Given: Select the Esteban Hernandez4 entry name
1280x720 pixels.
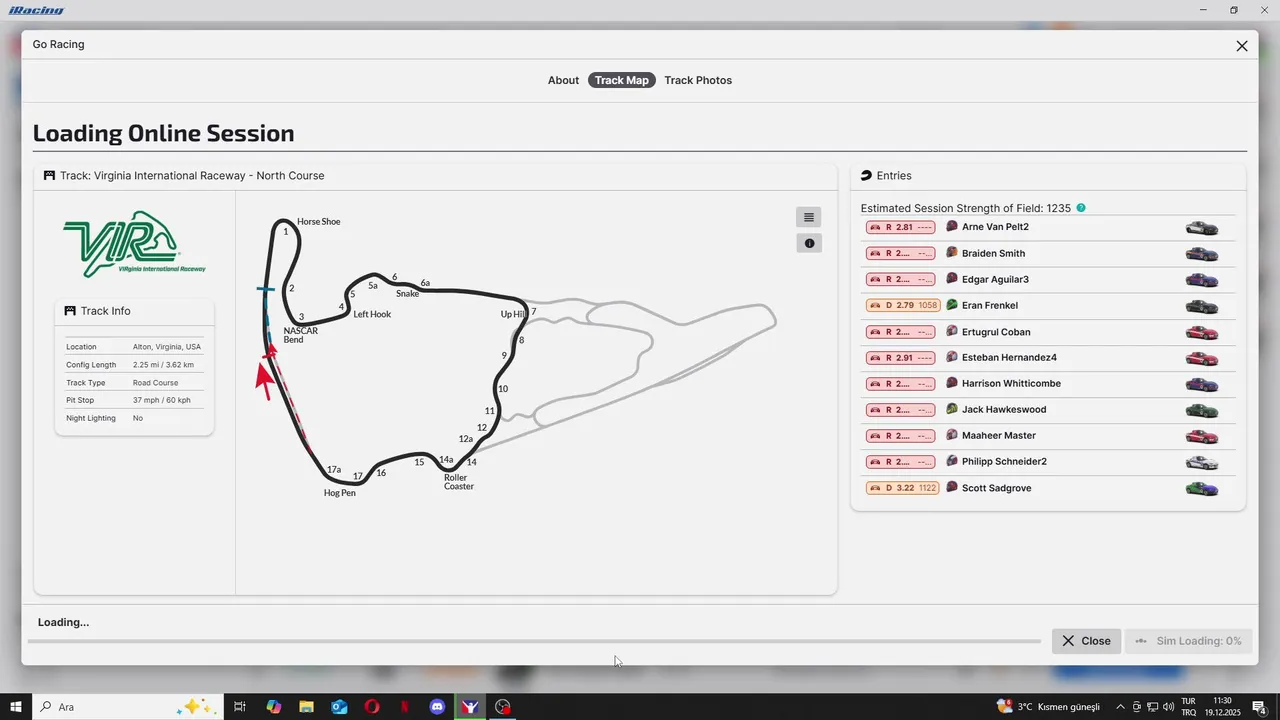Looking at the screenshot, I should 1009,358.
